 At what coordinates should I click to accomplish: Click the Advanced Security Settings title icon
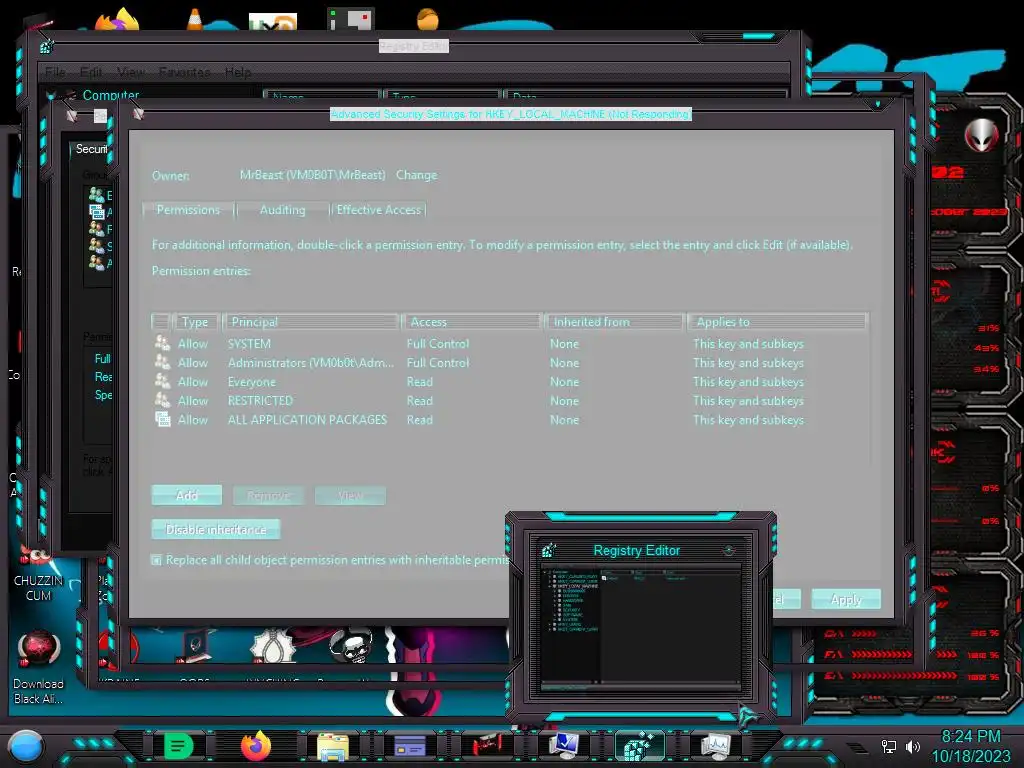(x=138, y=114)
